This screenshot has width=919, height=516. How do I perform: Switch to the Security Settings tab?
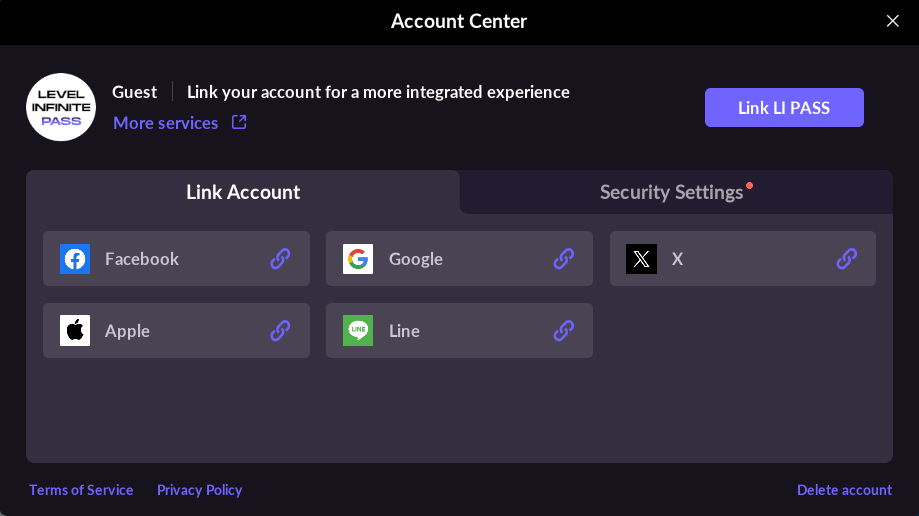(672, 192)
